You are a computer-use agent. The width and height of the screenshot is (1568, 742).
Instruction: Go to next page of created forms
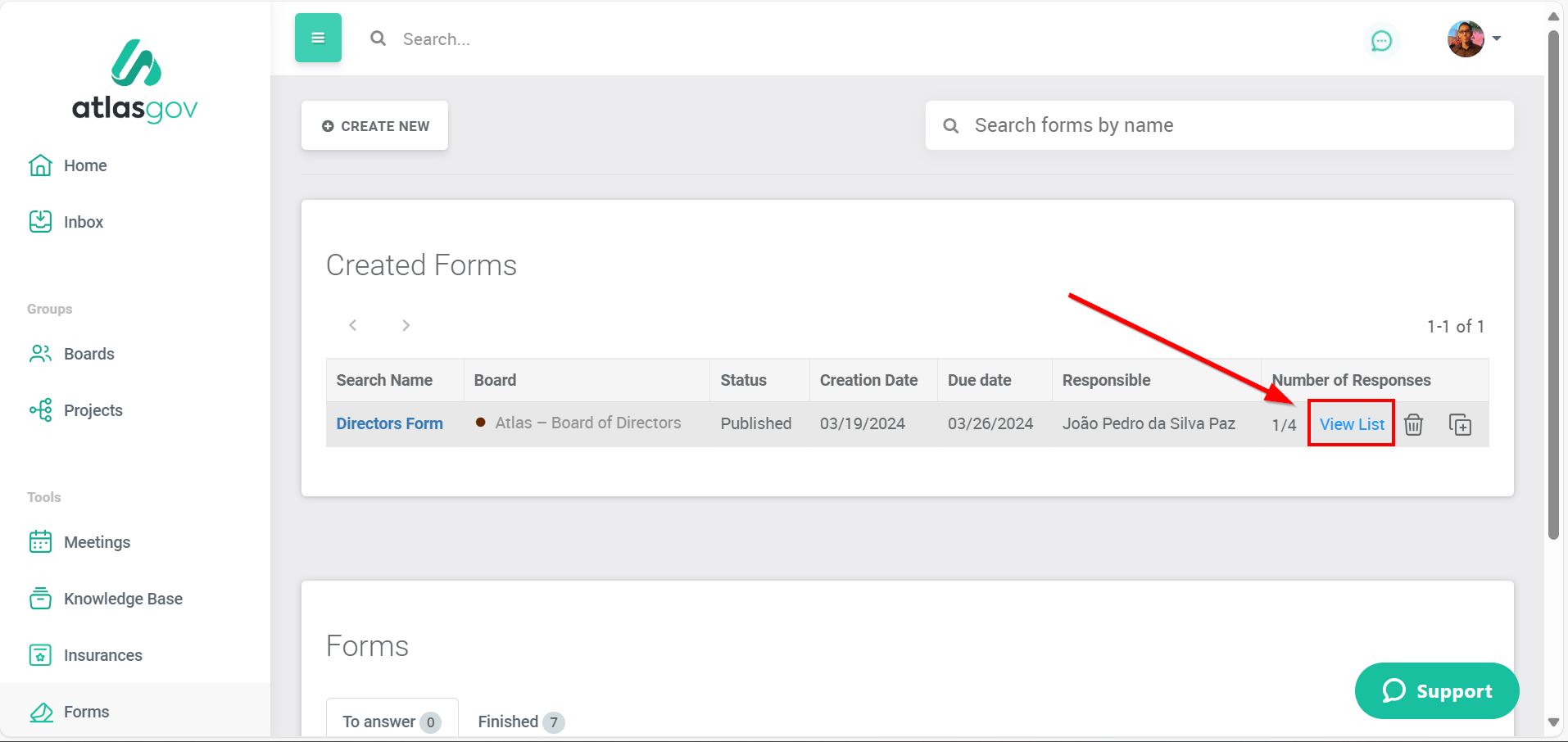click(x=406, y=325)
